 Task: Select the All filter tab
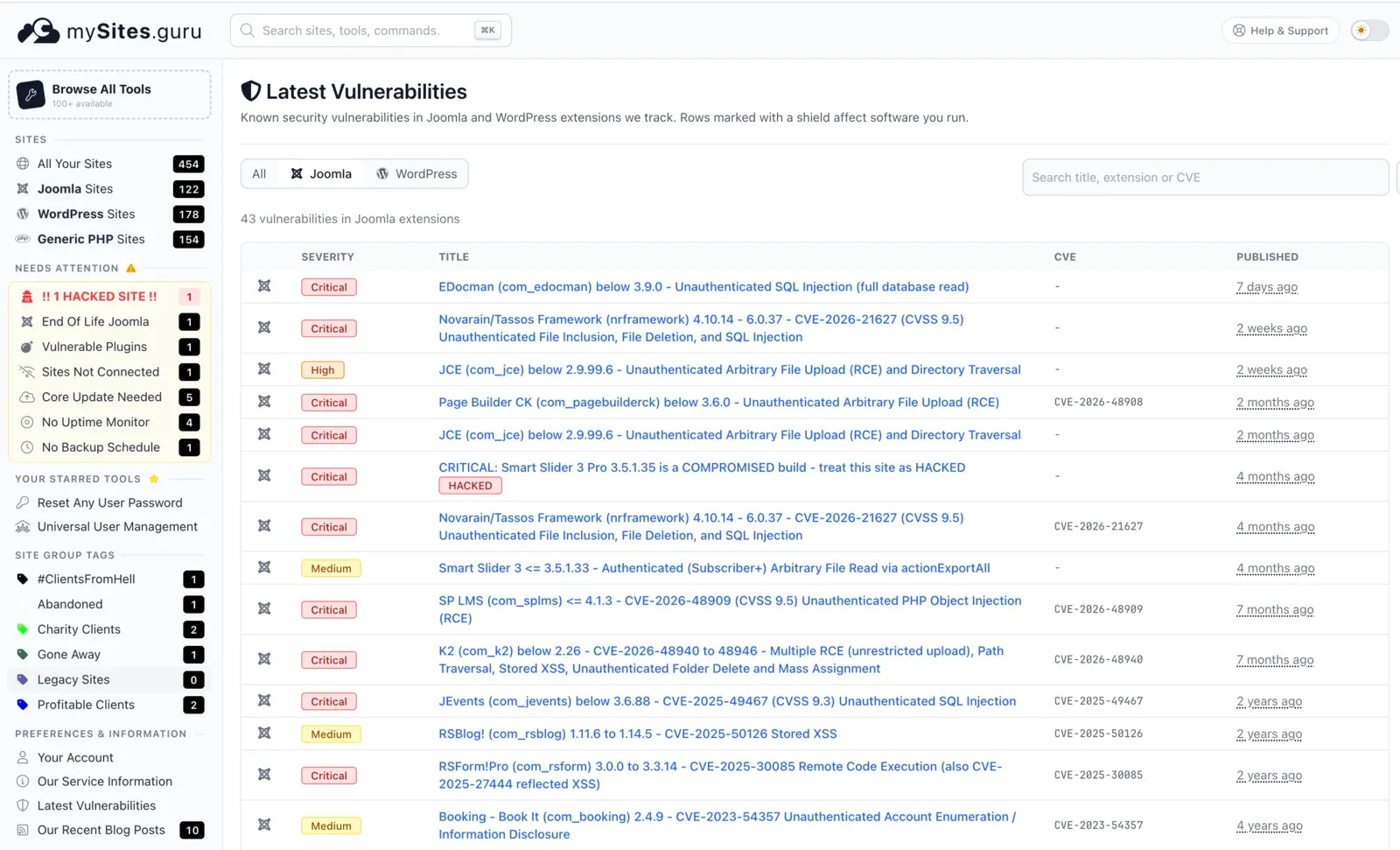[x=259, y=174]
